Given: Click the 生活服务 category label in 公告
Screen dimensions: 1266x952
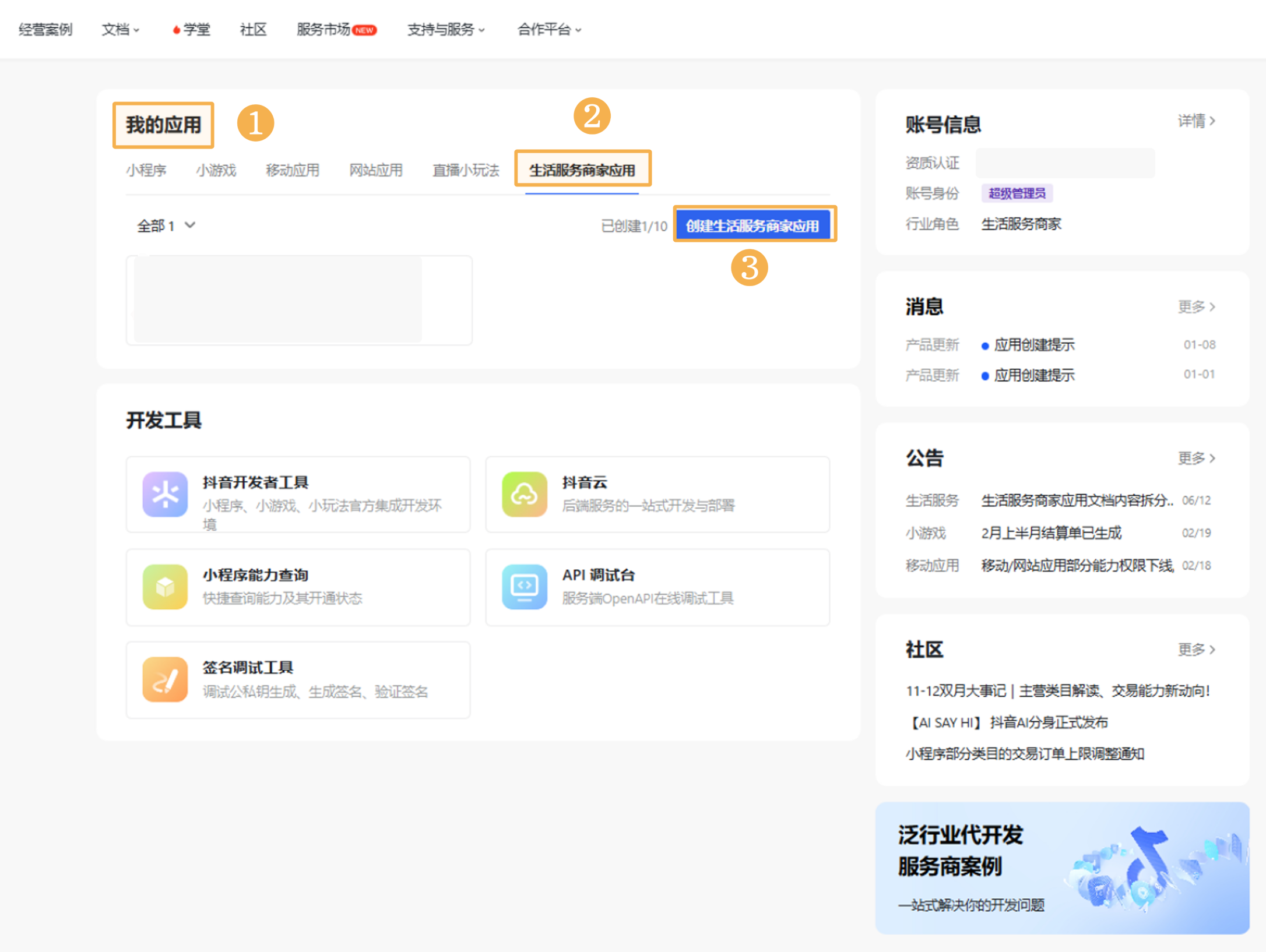Looking at the screenshot, I should coord(932,500).
